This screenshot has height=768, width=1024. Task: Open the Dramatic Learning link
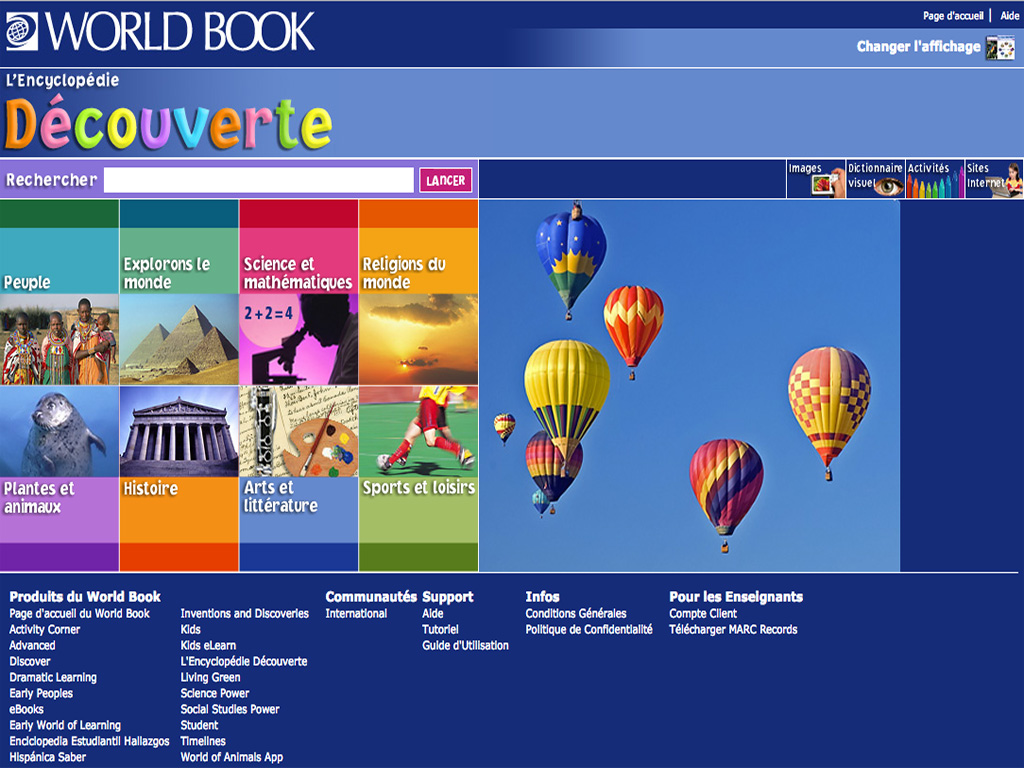click(53, 677)
